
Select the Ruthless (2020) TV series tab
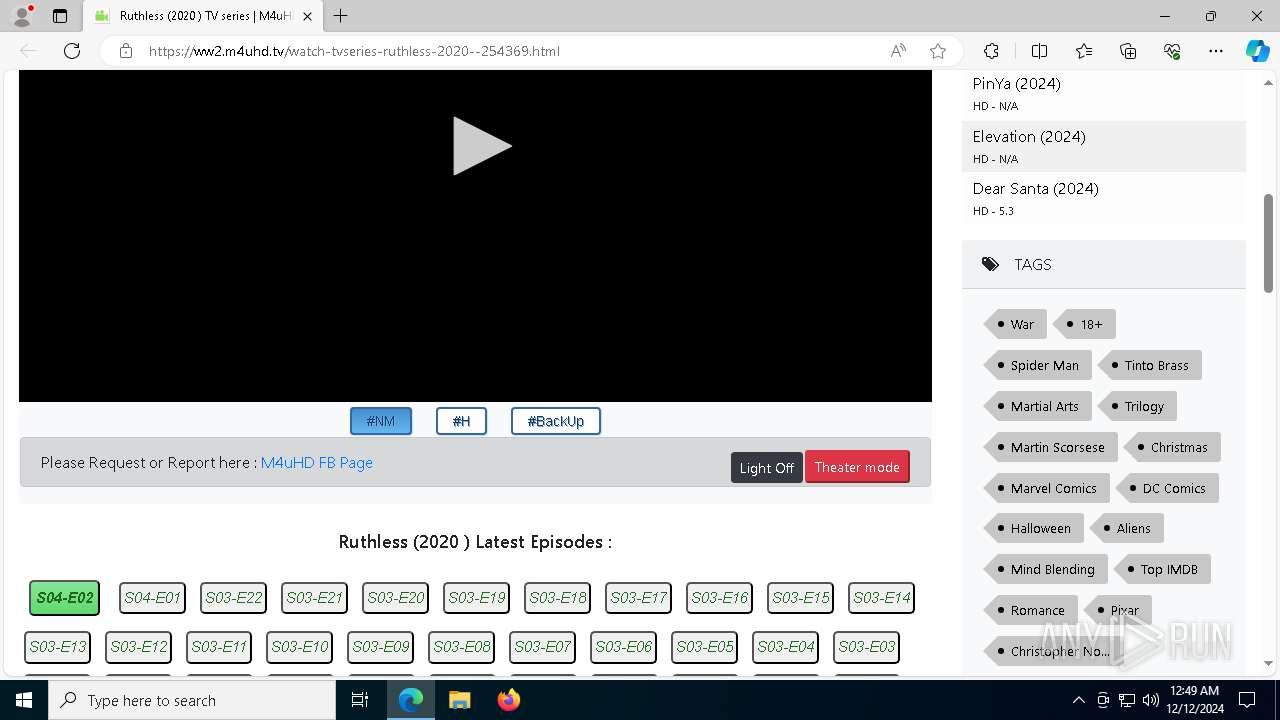click(x=203, y=16)
